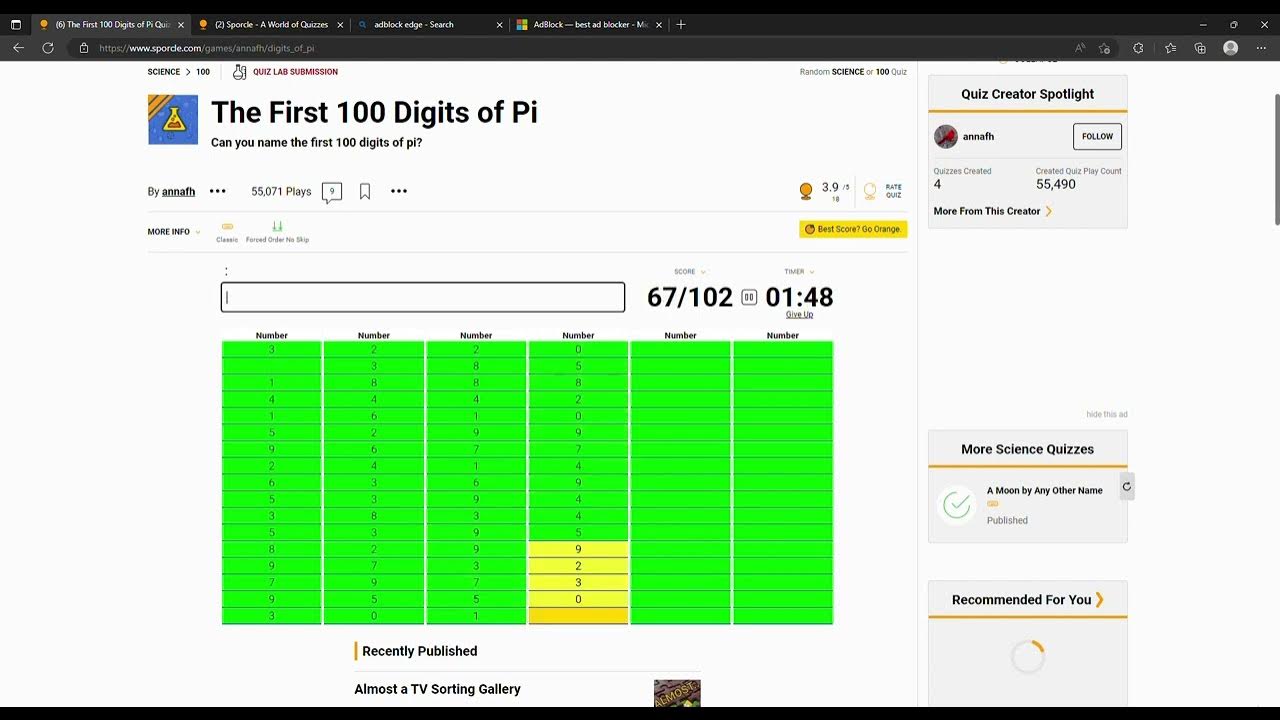Click the orange rating medal icon
Viewport: 1280px width, 720px height.
806,190
